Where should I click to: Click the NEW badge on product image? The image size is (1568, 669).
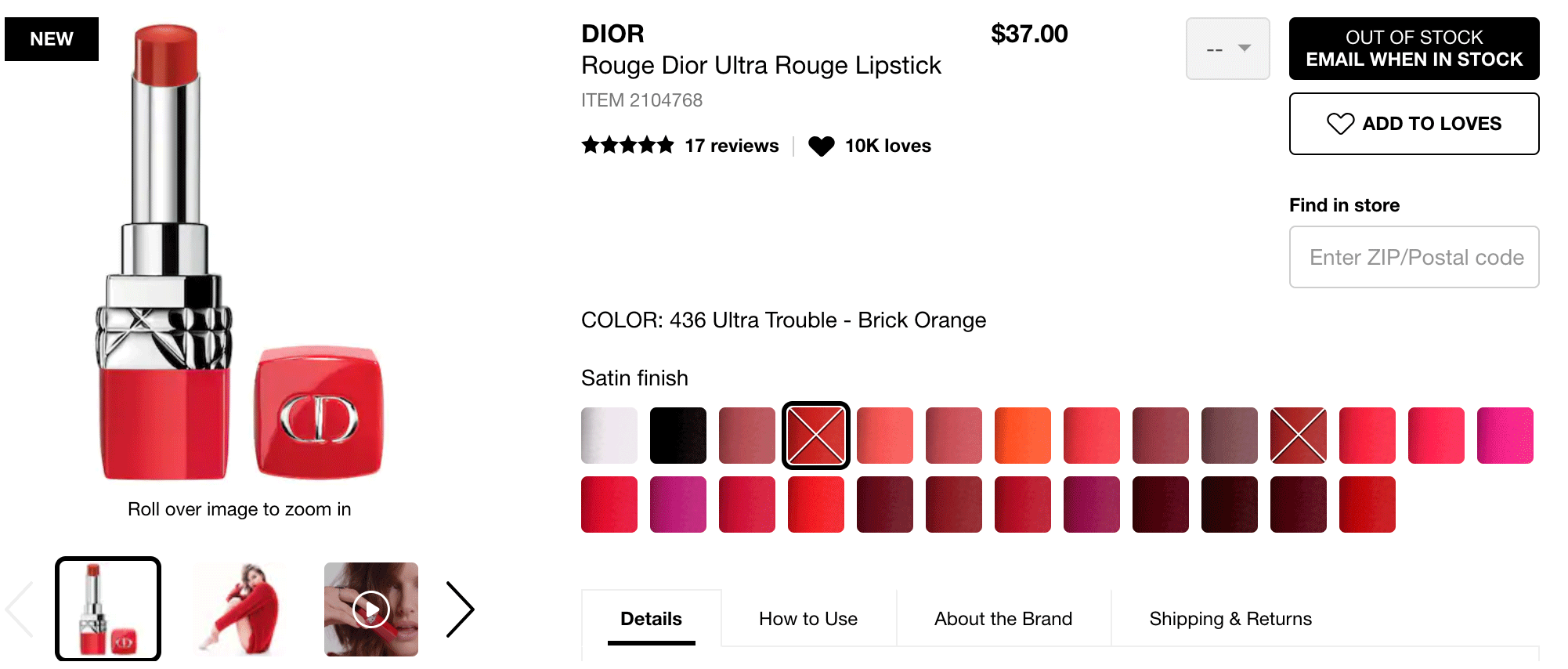[52, 39]
